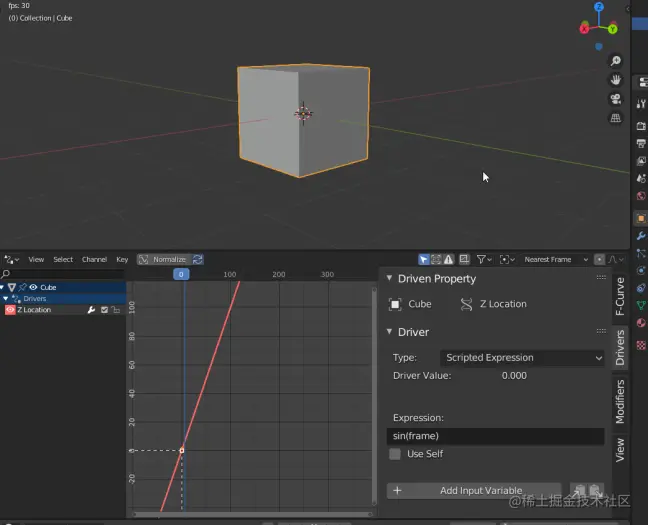Open the World properties globe icon
The width and height of the screenshot is (648, 525).
coord(641,196)
